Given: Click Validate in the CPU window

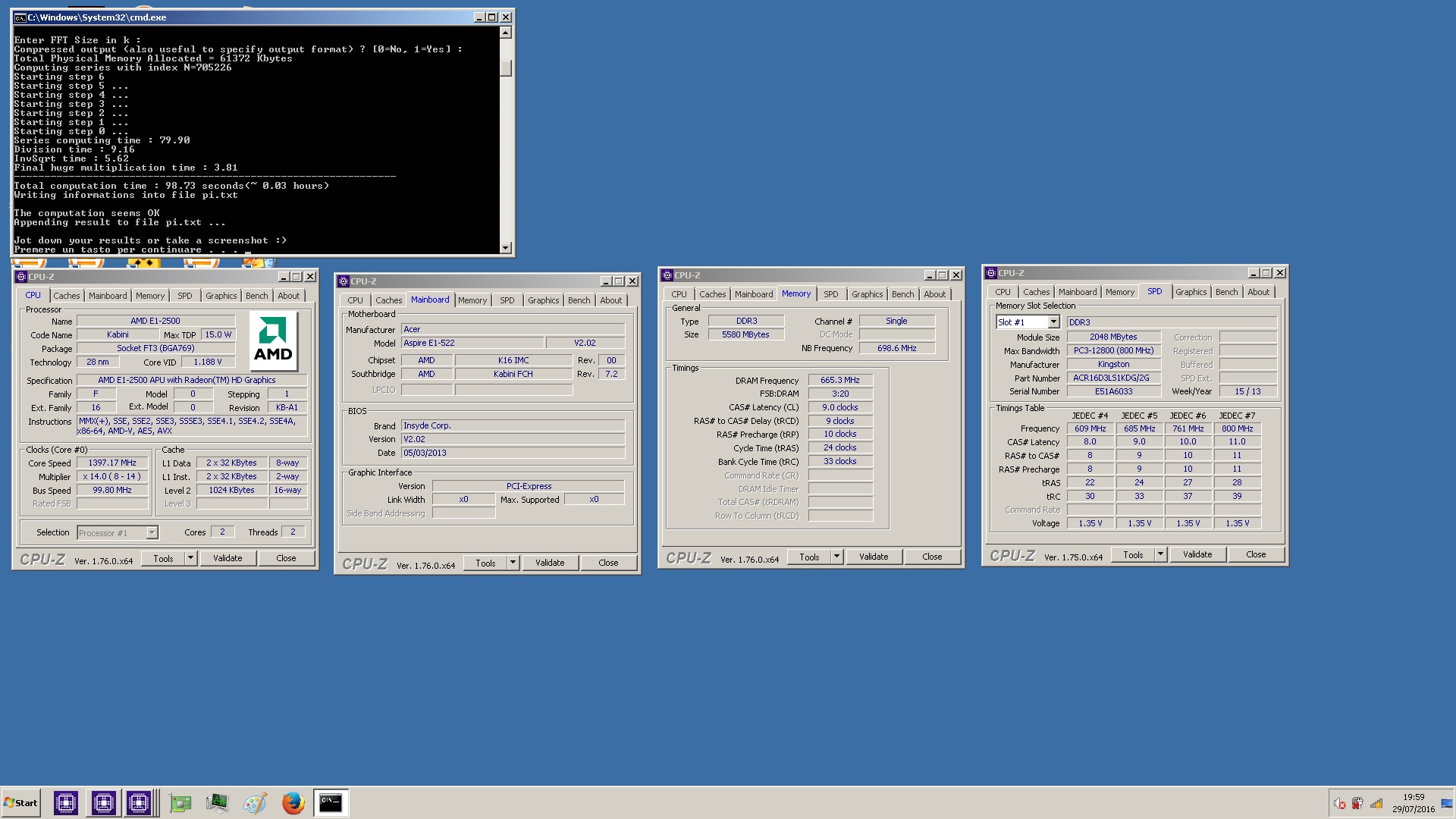Looking at the screenshot, I should point(227,558).
